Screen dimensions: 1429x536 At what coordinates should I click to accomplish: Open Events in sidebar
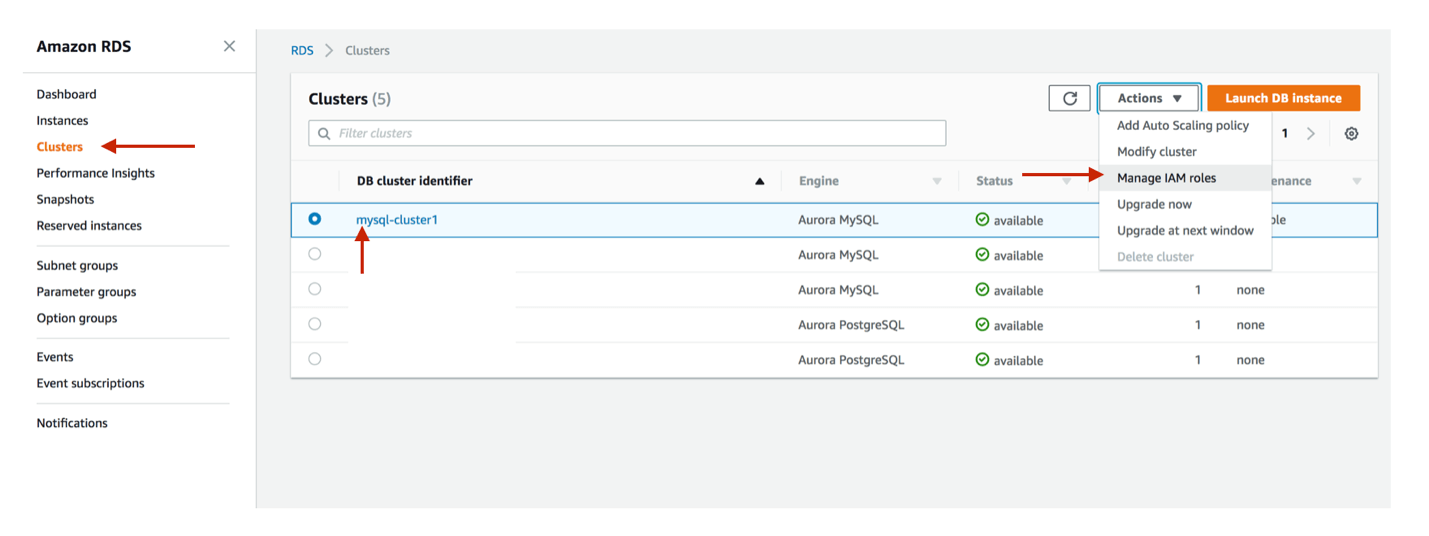[55, 357]
